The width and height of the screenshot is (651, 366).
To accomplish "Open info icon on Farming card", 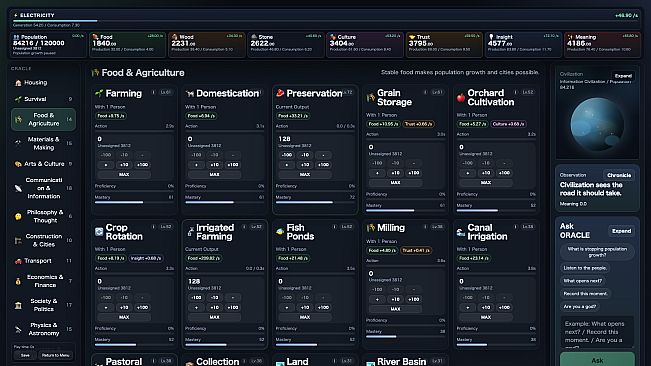I will 153,92.
